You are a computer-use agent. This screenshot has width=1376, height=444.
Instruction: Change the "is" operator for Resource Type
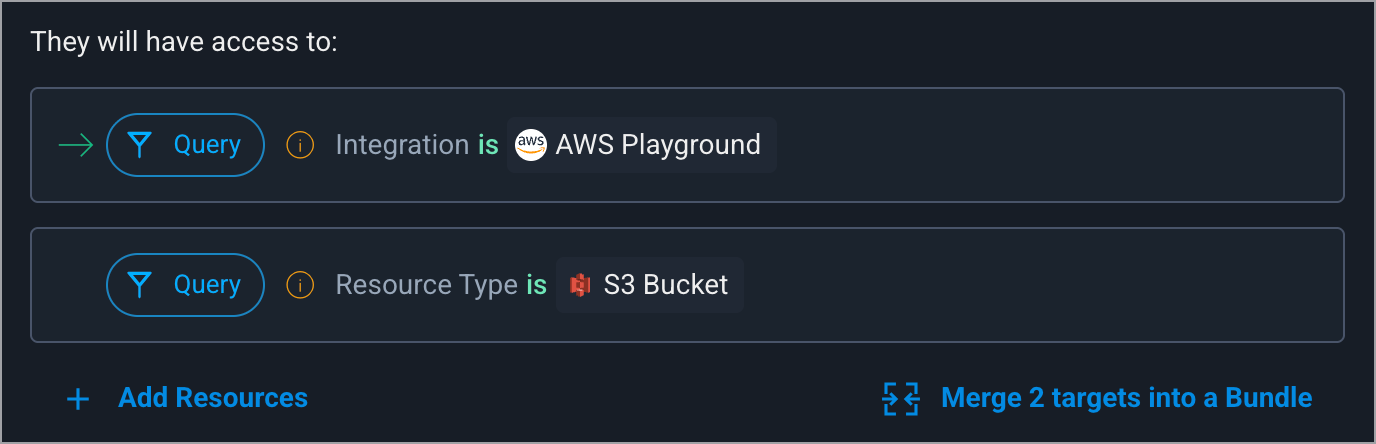(x=537, y=285)
